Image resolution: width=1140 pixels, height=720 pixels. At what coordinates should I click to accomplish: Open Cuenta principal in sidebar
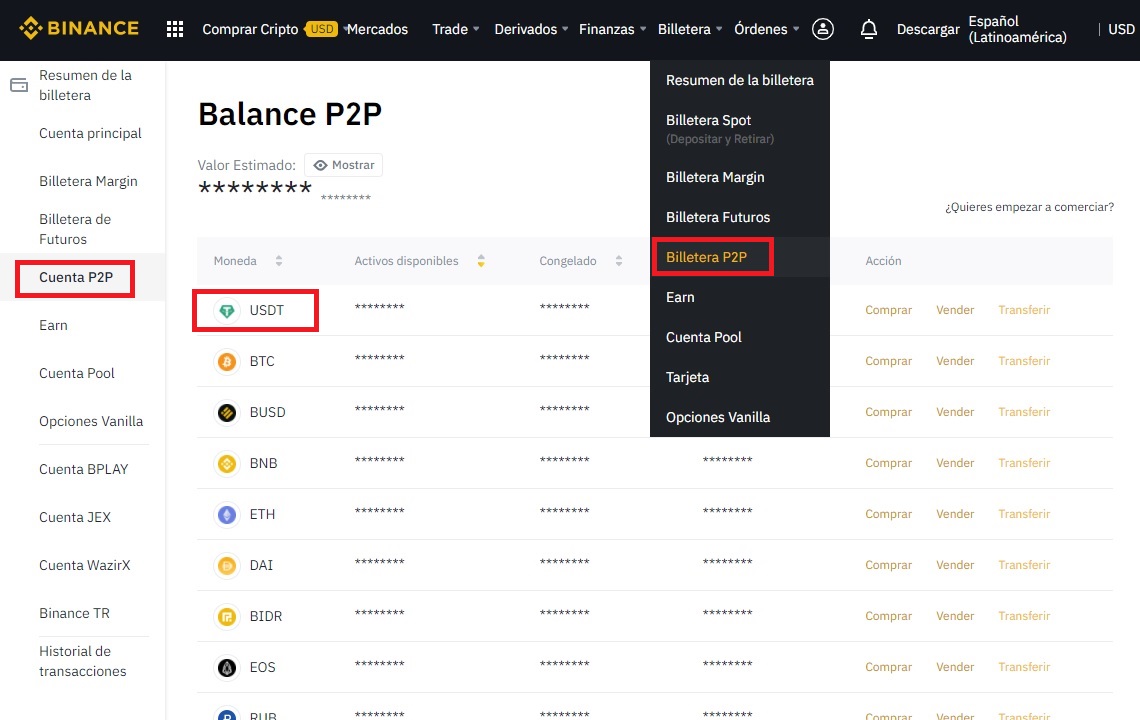coord(90,133)
